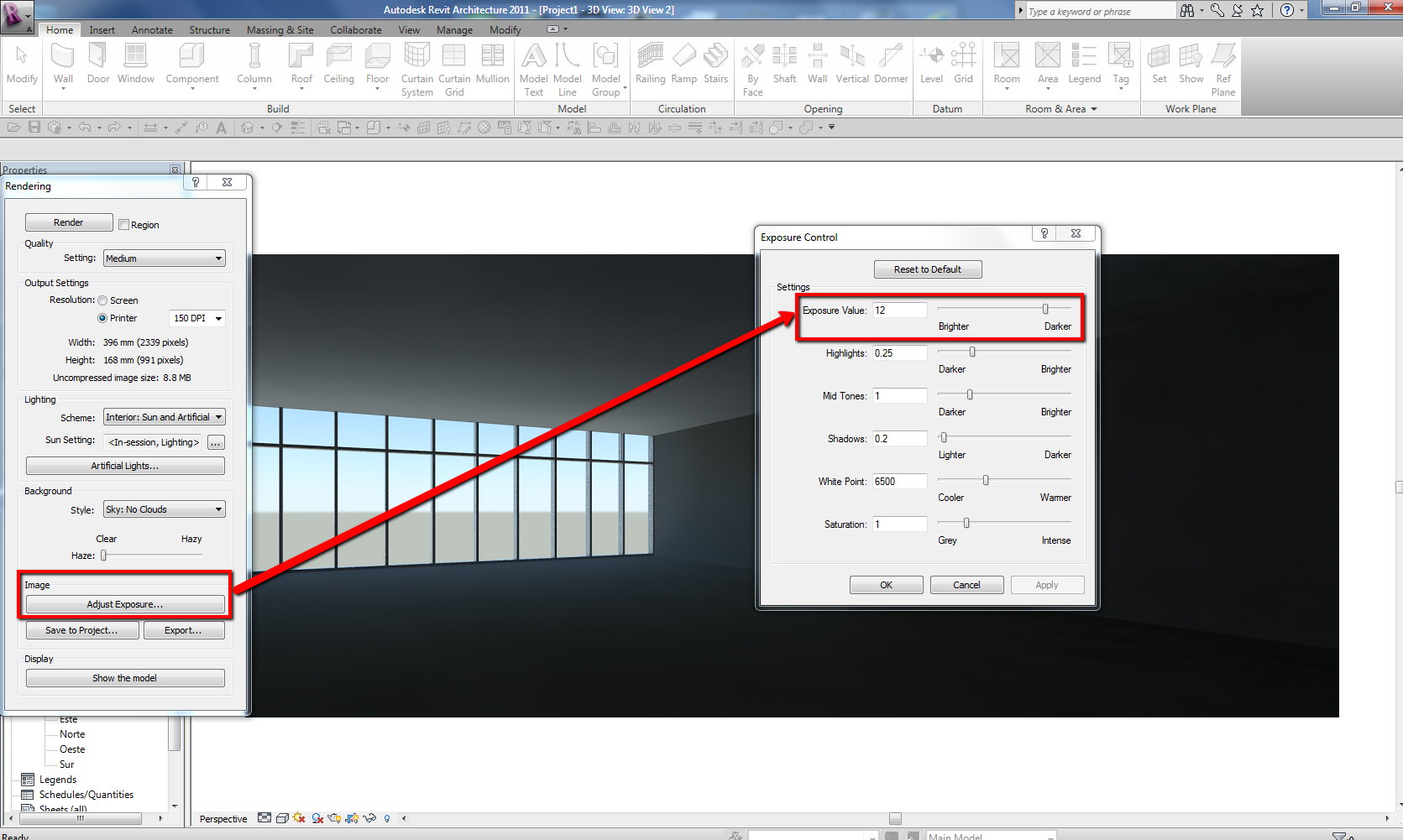Select the Wall tool in Build panel

pos(63,65)
